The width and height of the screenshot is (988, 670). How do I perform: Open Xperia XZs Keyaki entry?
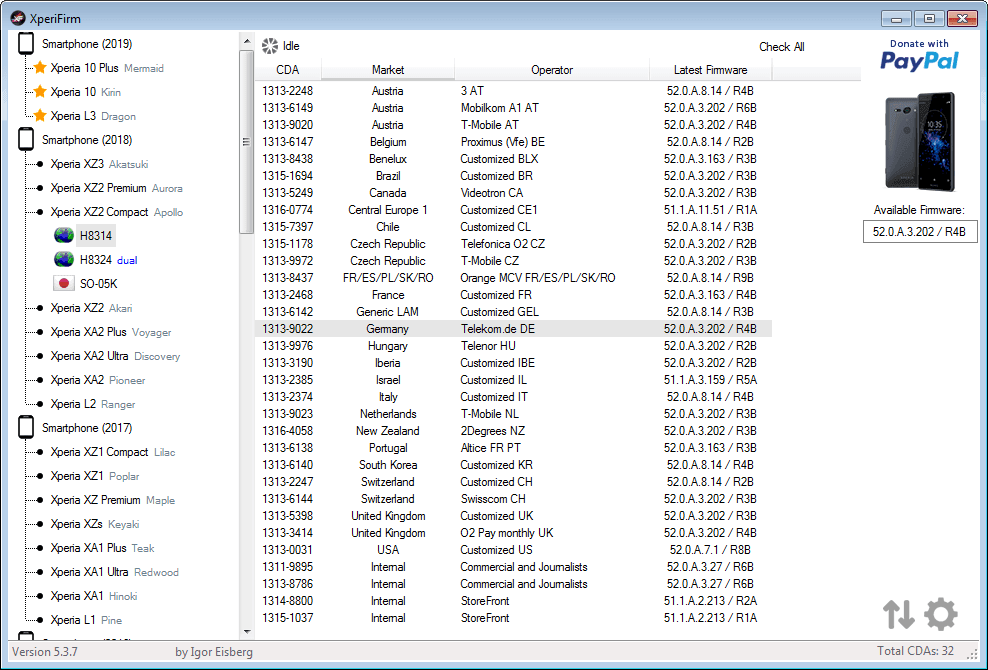coord(95,524)
